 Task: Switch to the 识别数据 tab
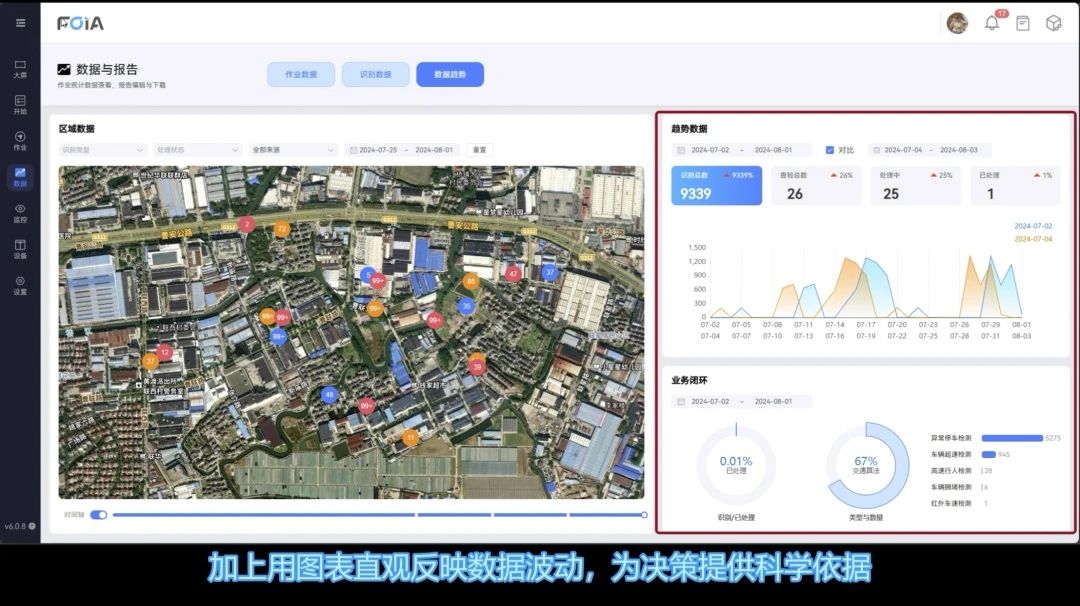point(375,74)
